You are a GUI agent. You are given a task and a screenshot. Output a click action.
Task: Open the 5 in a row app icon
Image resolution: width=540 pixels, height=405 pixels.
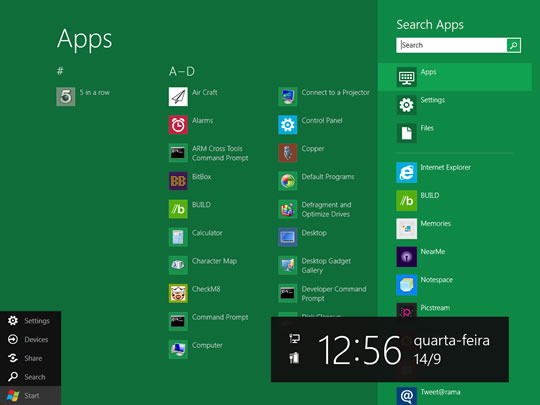pos(66,96)
